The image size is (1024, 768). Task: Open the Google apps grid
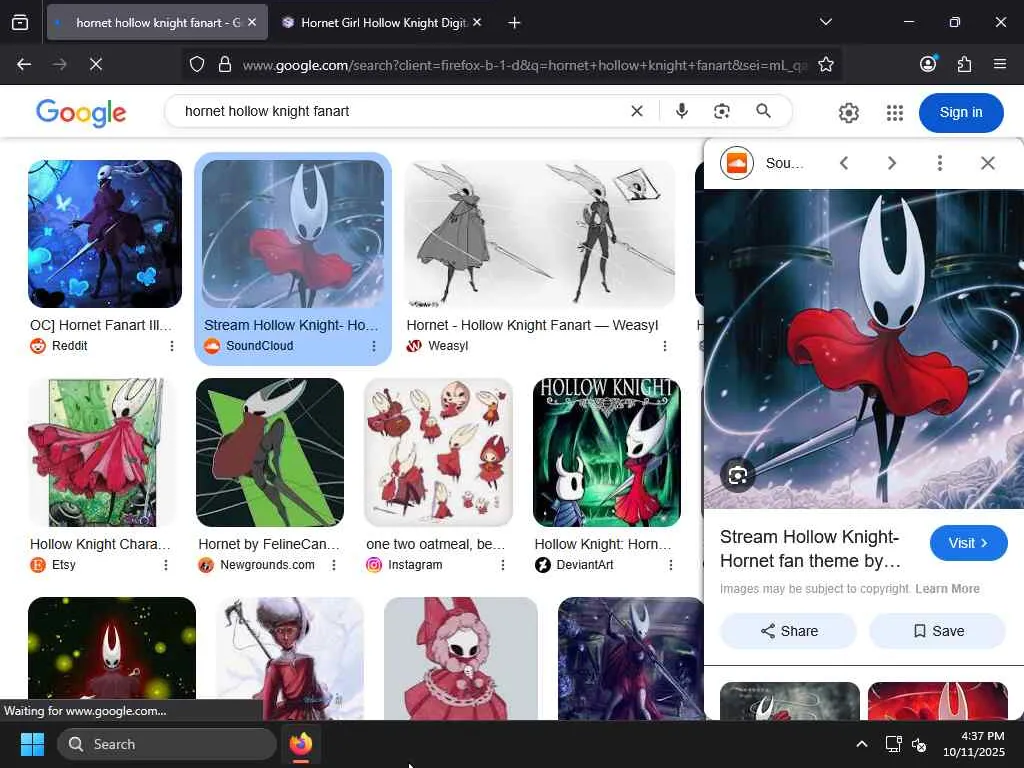[x=895, y=113]
